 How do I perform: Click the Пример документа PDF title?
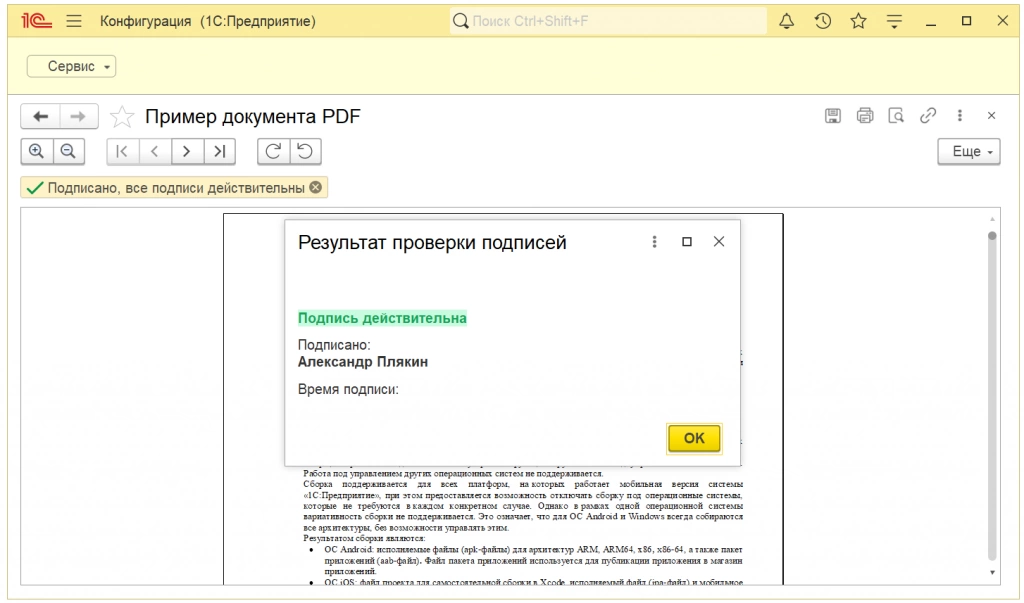pyautogui.click(x=253, y=117)
